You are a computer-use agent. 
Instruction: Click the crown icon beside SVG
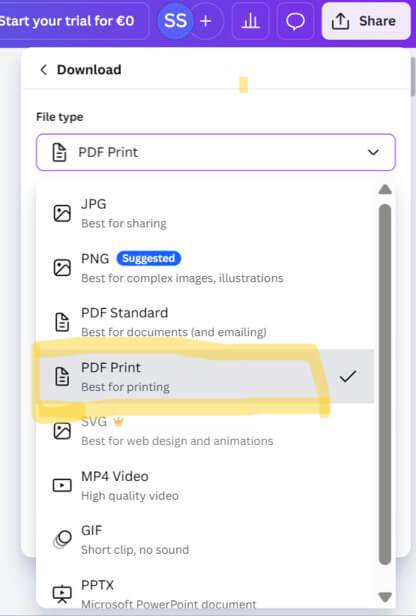point(118,422)
